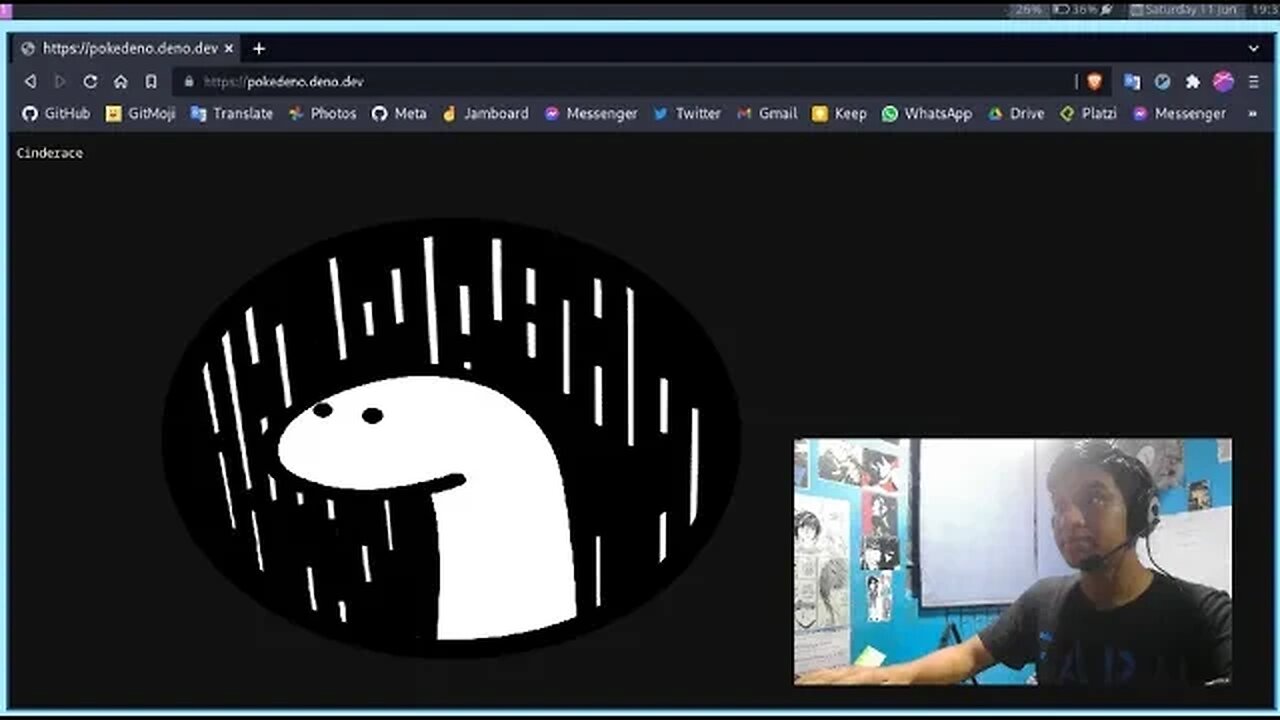Close the pokedeno.deno.dev tab
Screen dimensions: 1280x720
pos(229,48)
